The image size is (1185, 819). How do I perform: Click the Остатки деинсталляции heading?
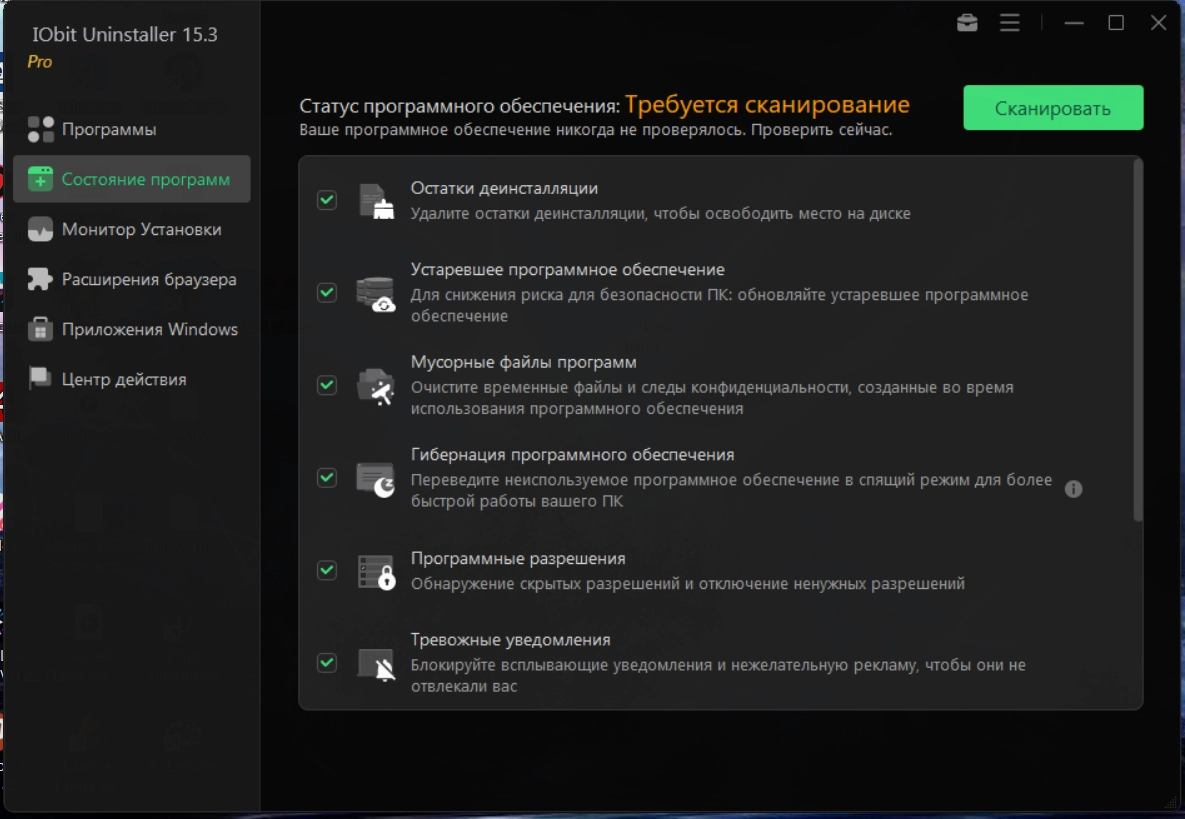504,188
